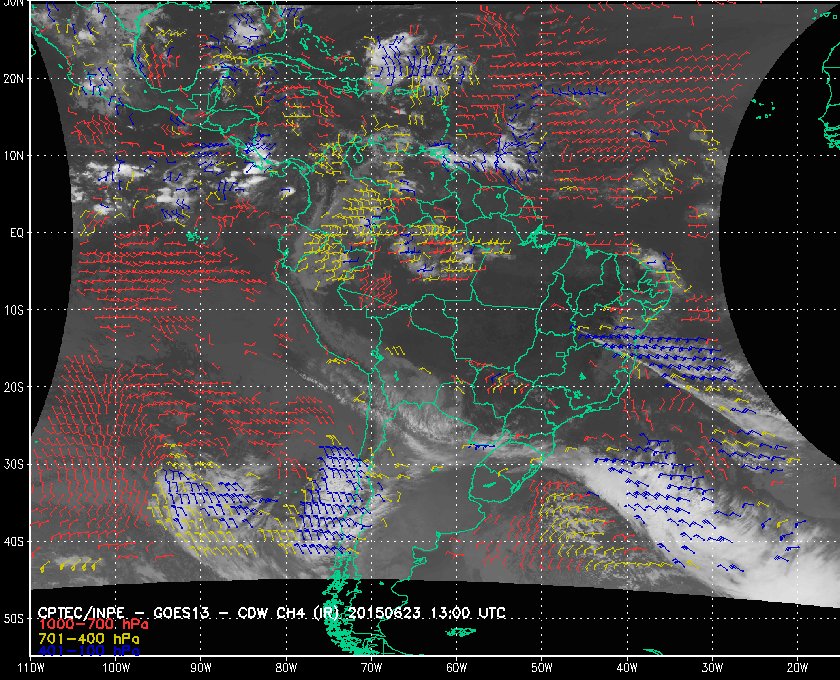Click the 60W longitude label
This screenshot has height=680, width=840.
click(x=456, y=668)
